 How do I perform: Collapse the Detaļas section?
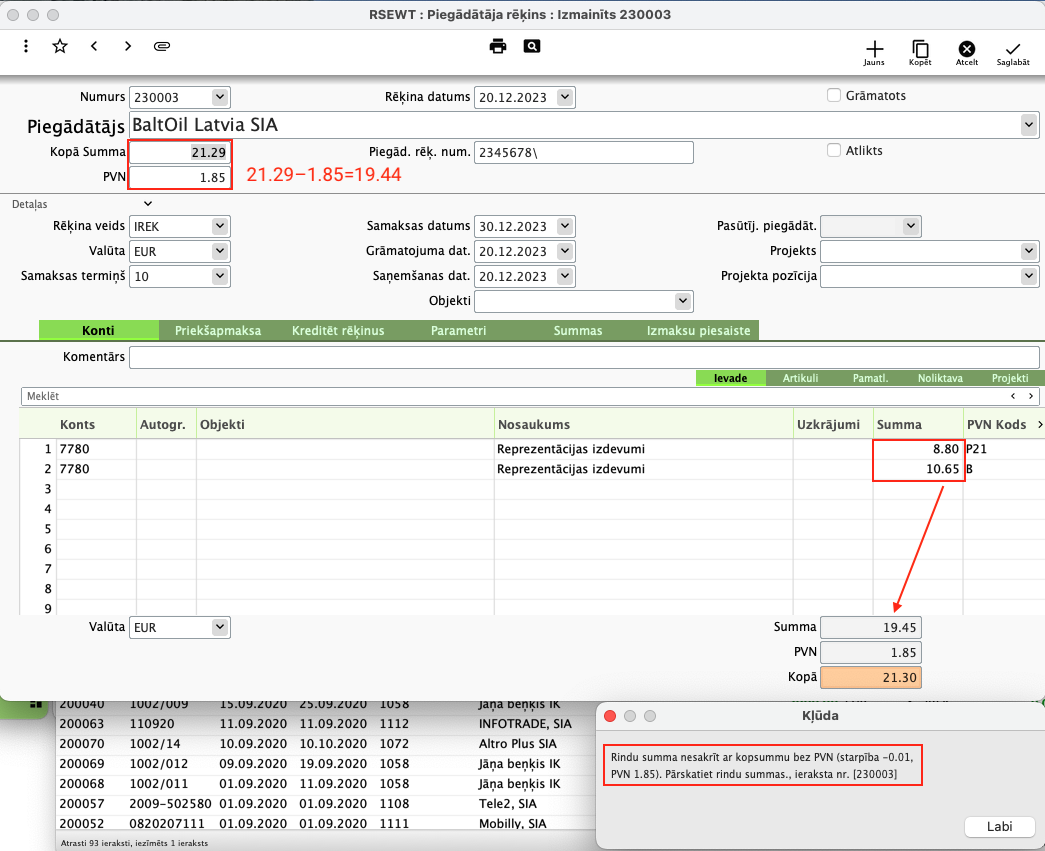[x=148, y=204]
